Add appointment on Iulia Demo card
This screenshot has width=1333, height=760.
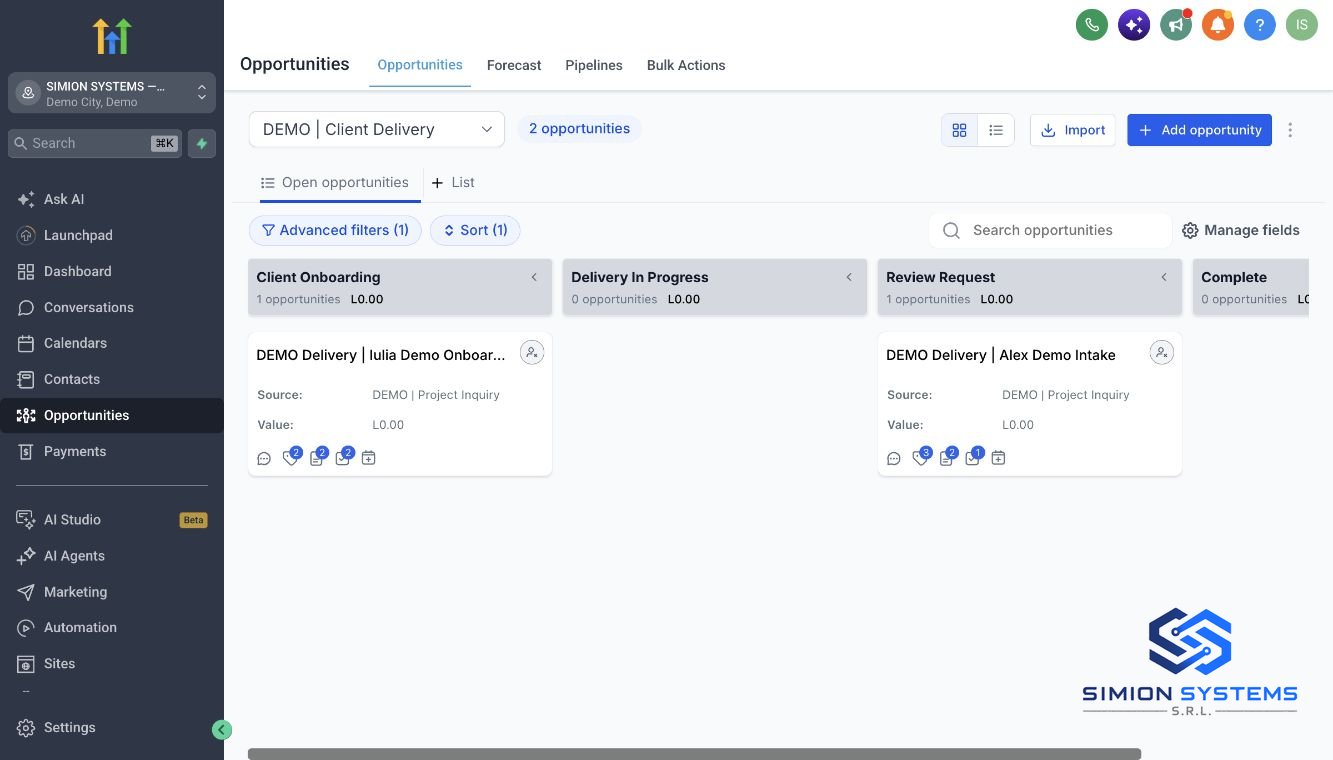(x=369, y=458)
